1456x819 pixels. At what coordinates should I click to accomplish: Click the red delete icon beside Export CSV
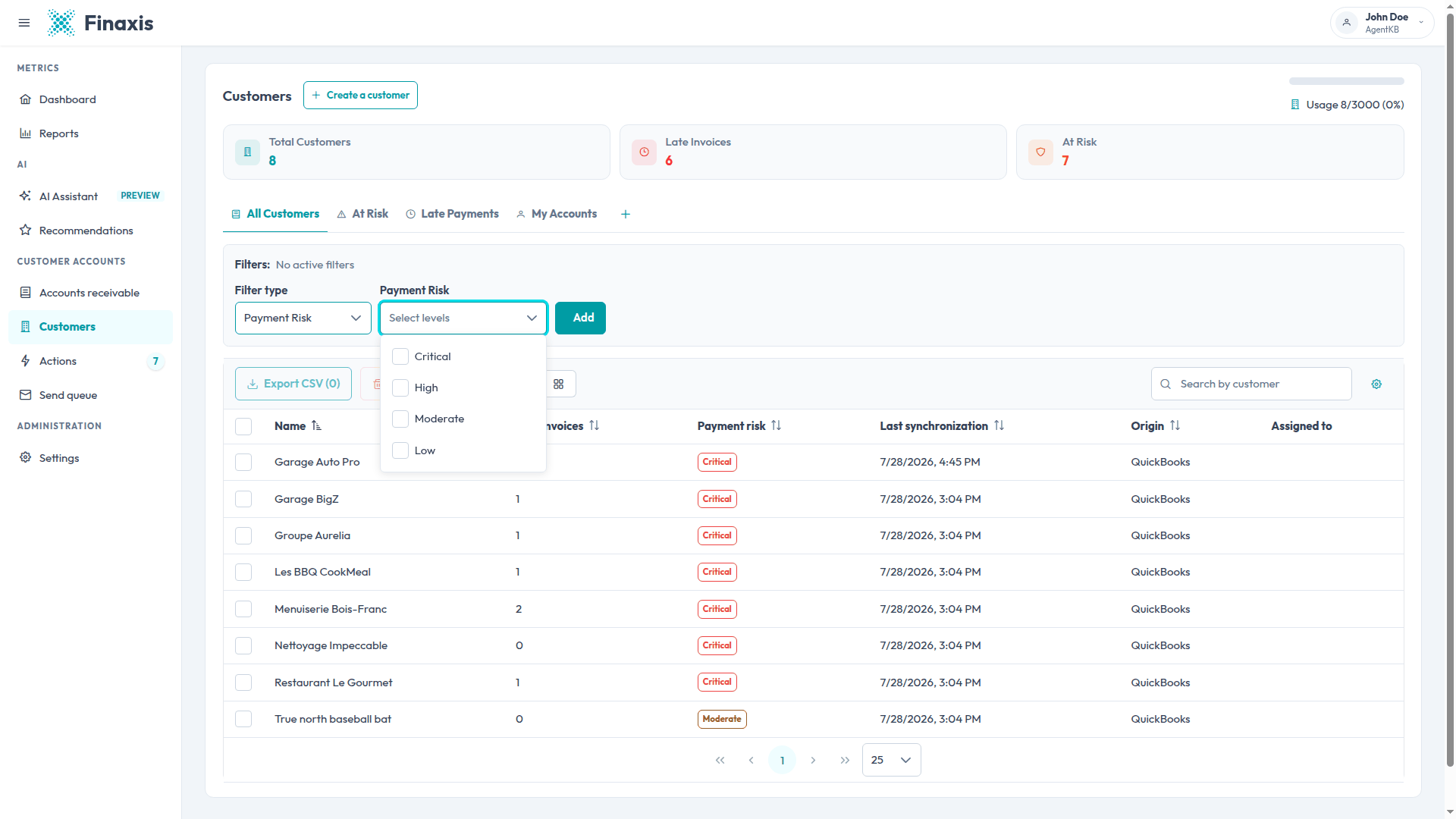tap(376, 384)
